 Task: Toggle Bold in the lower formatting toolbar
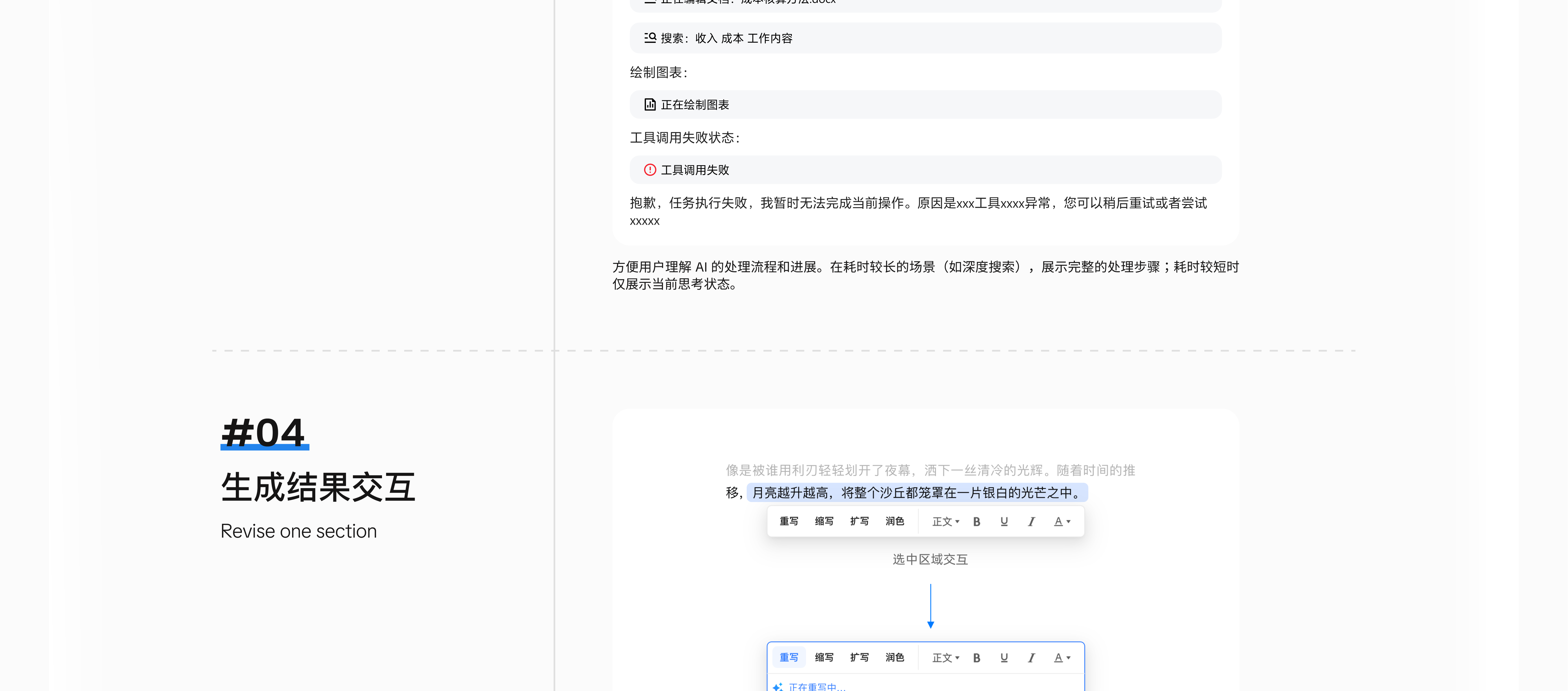(x=976, y=658)
